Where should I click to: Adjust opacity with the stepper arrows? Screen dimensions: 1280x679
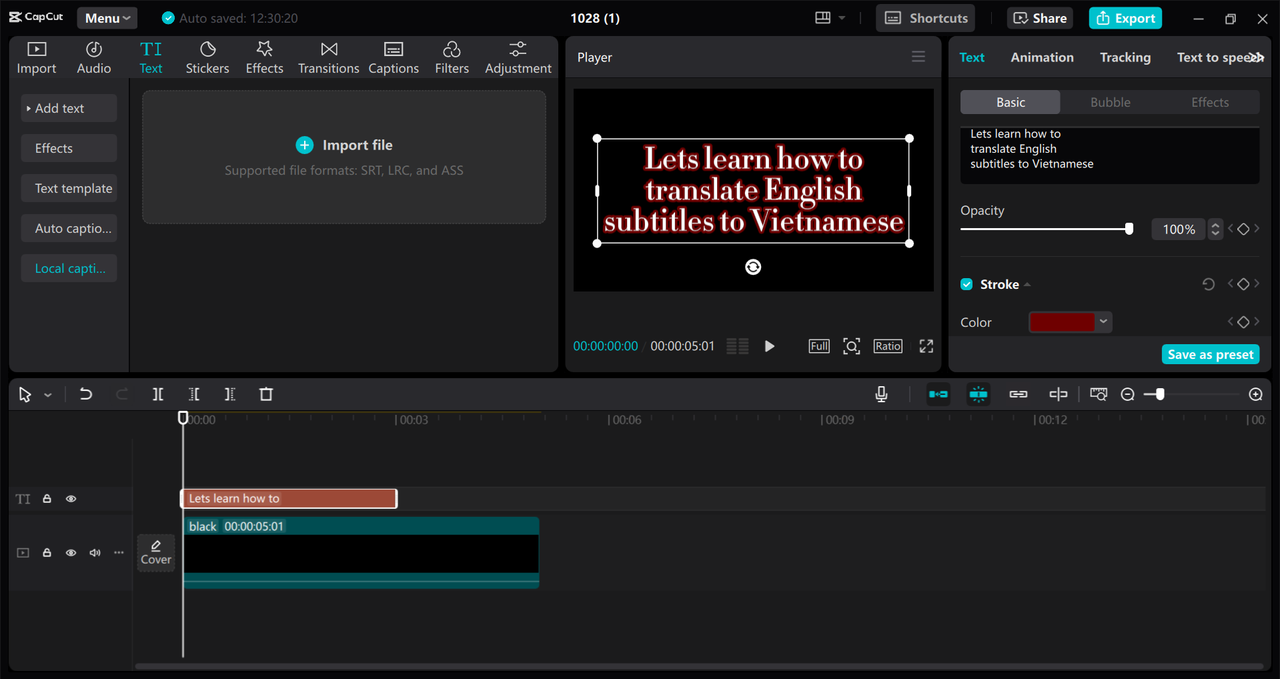(x=1215, y=229)
